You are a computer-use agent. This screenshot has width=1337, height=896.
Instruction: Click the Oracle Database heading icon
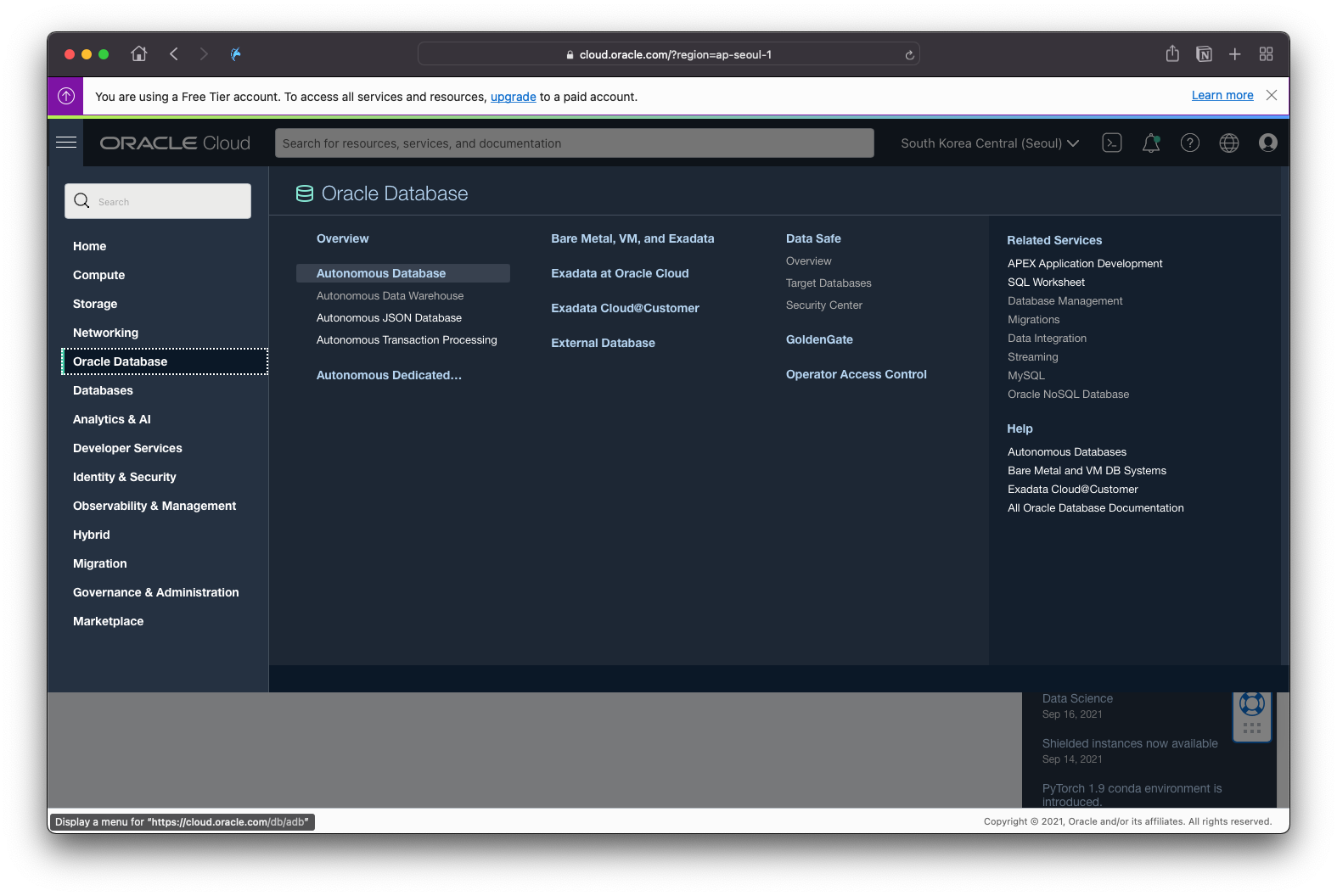click(x=305, y=193)
